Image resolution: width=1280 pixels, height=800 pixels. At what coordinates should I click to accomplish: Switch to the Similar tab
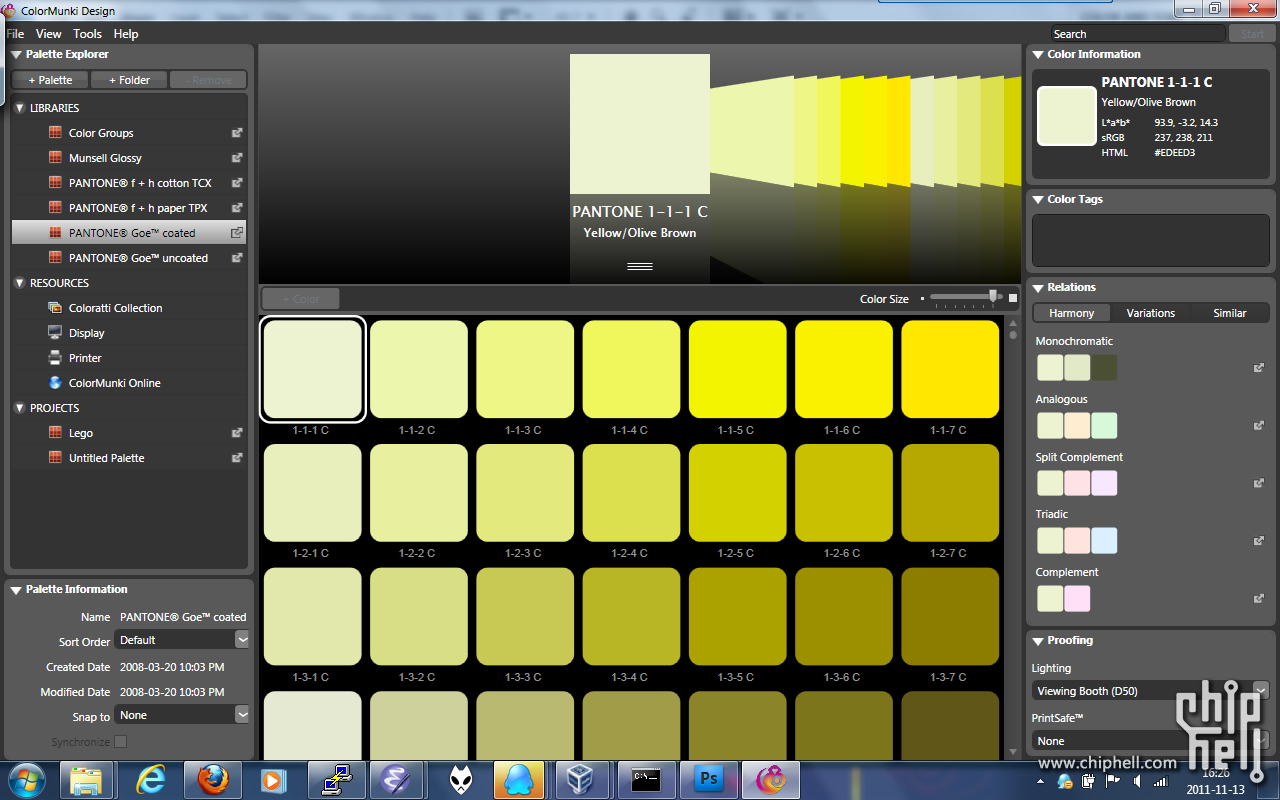point(1229,313)
